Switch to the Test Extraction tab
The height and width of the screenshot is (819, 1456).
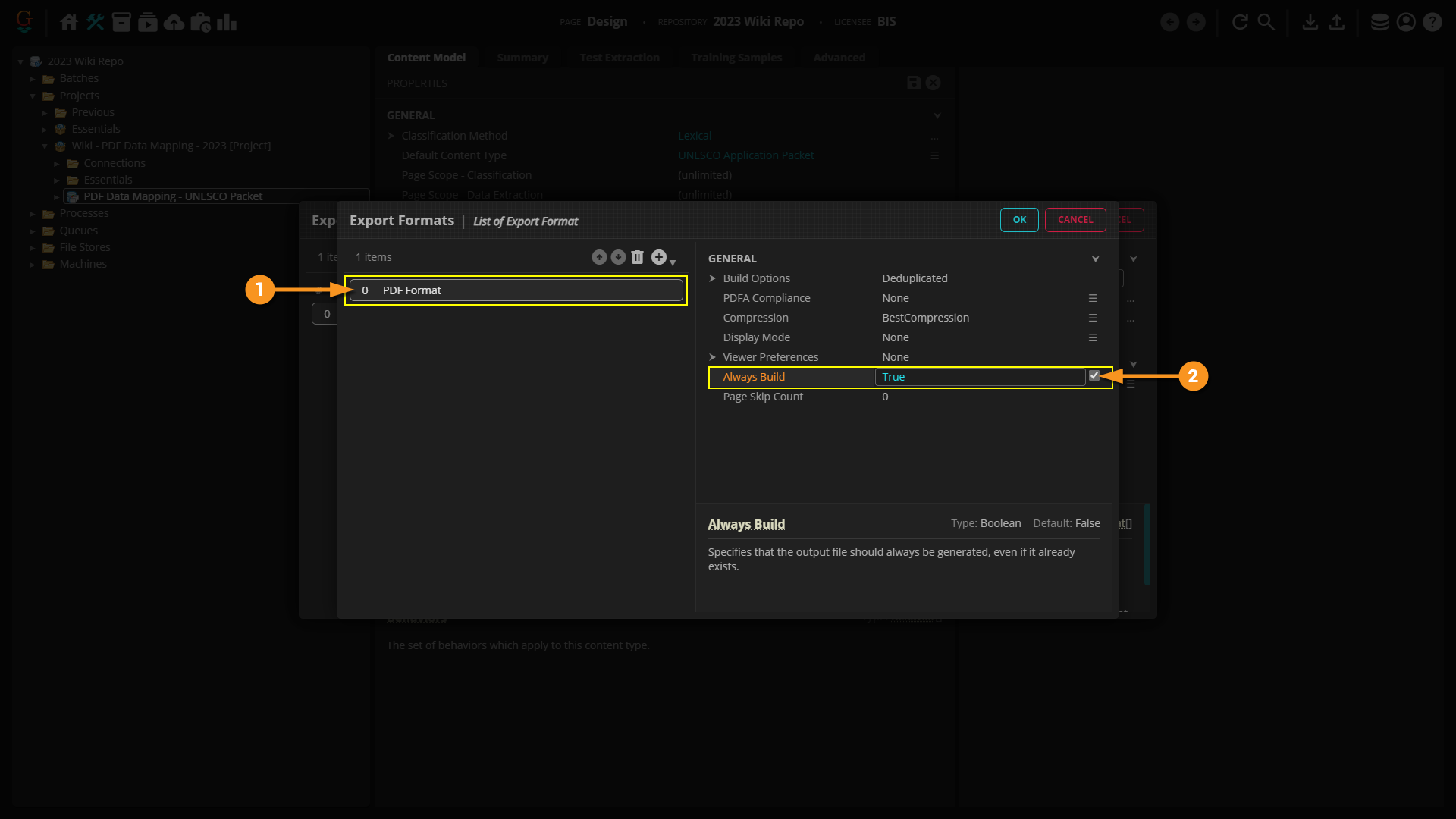point(620,58)
